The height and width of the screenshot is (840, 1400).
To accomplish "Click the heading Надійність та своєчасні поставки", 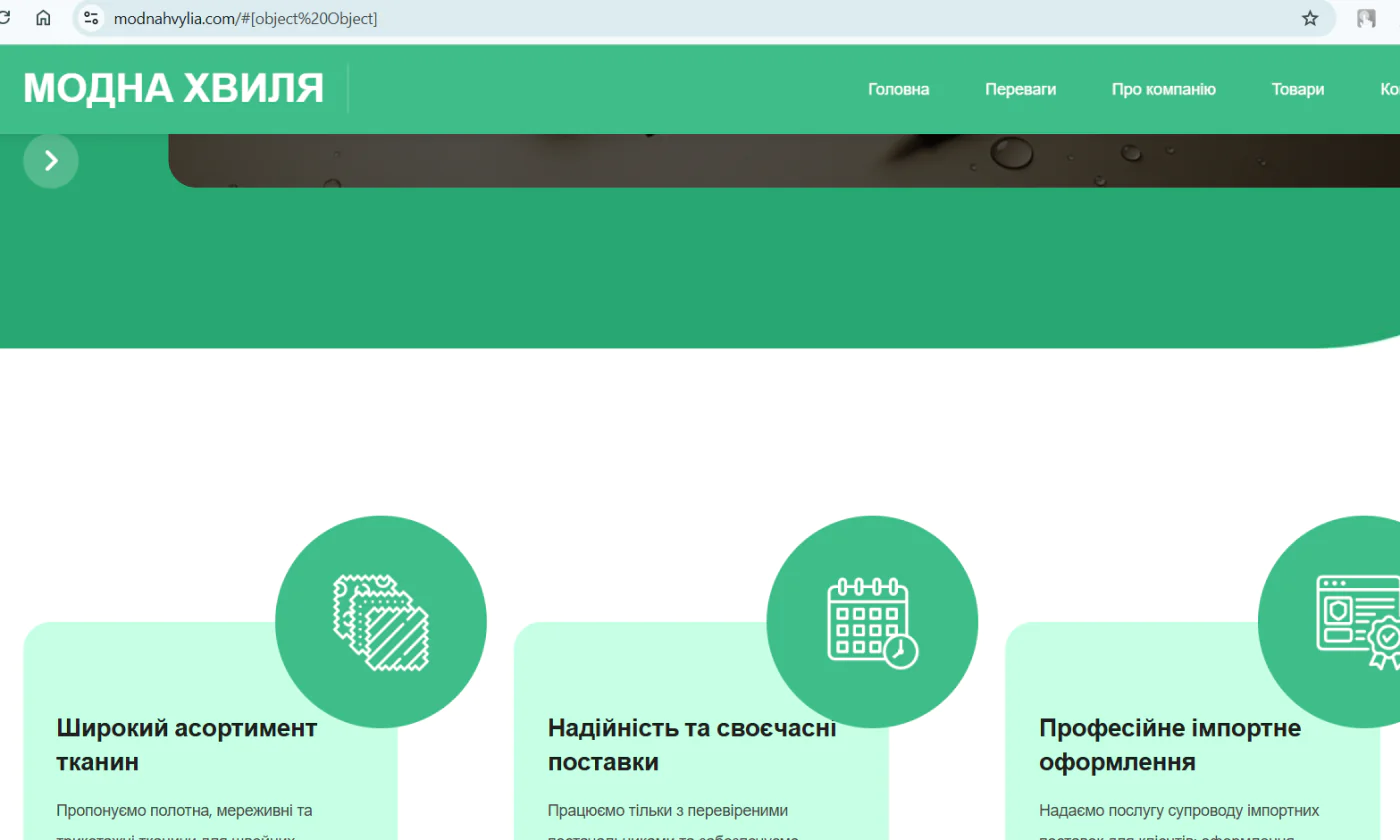I will [692, 745].
